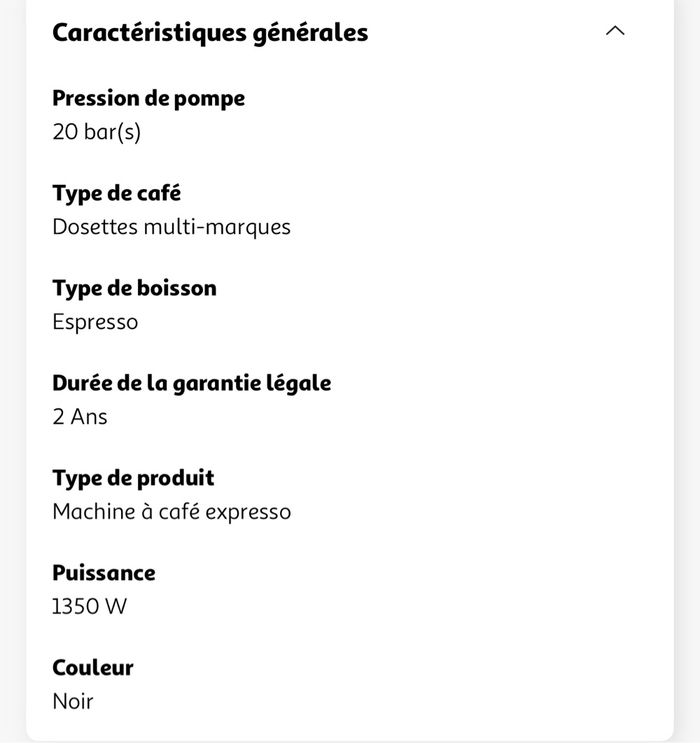The image size is (700, 743).
Task: Select the 'Type de café' label
Action: coord(116,193)
